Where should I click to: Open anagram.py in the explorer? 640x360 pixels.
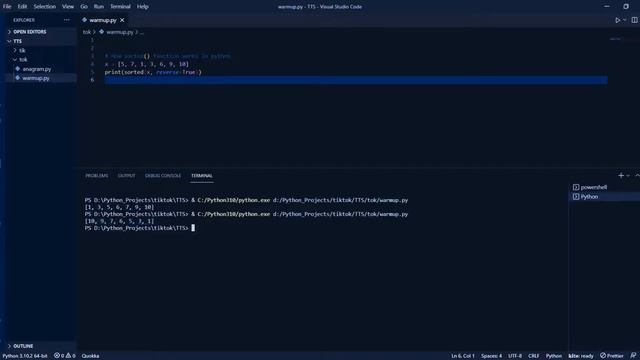(x=37, y=69)
